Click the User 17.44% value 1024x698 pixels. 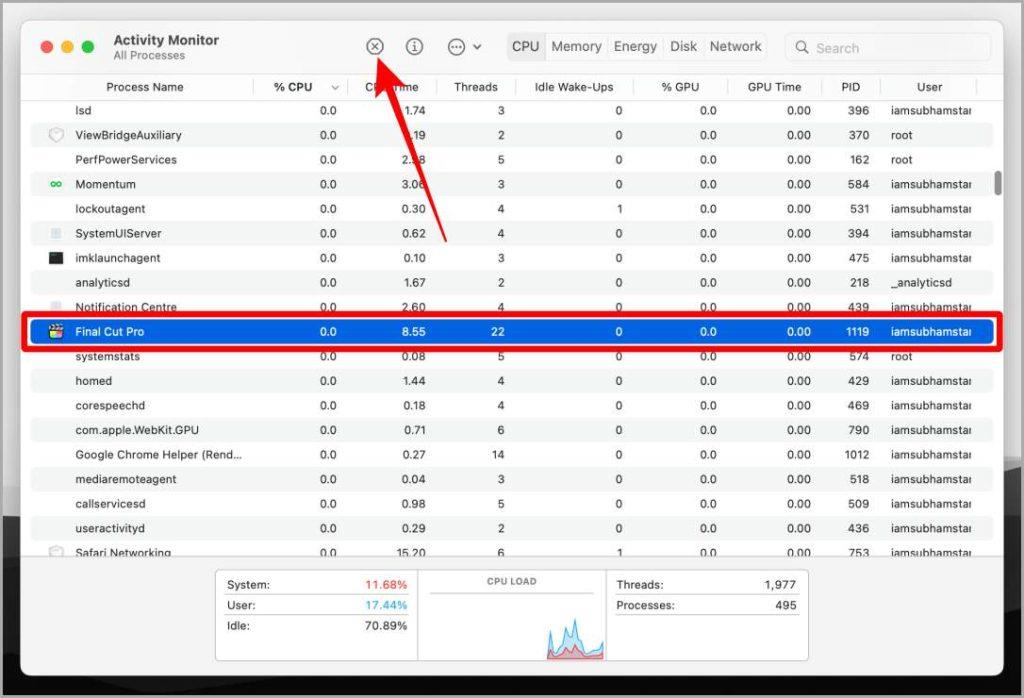(385, 605)
